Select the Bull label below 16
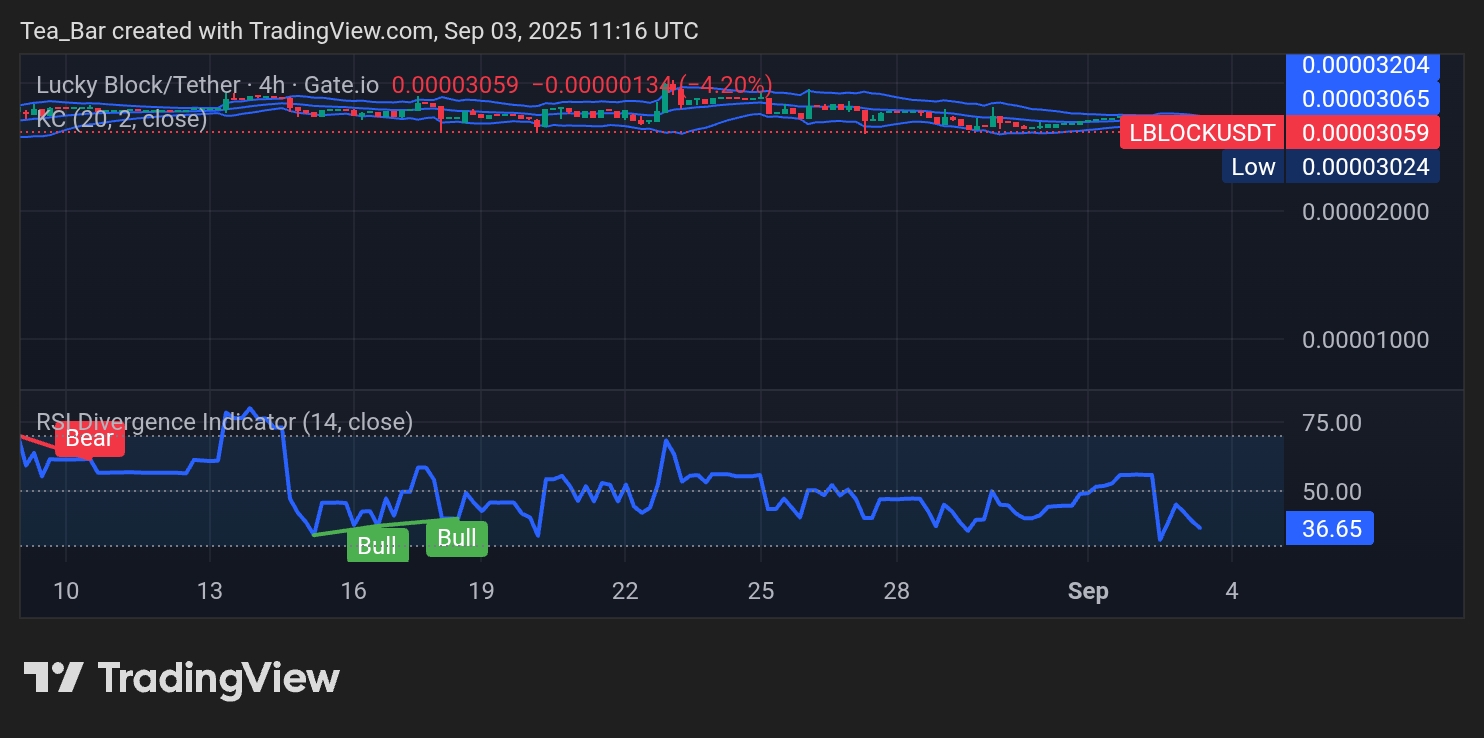This screenshot has width=1484, height=738. coord(377,545)
